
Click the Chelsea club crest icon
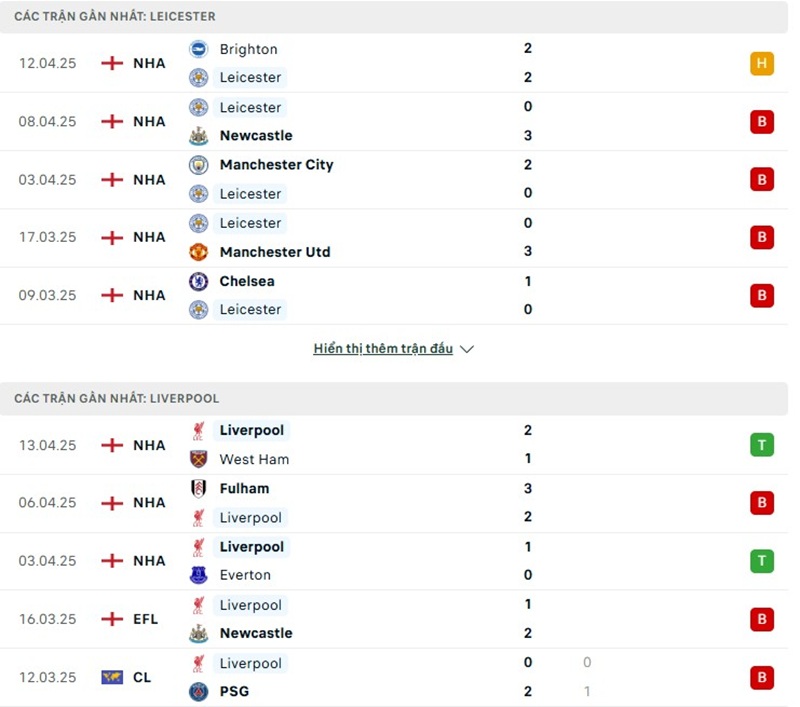pyautogui.click(x=199, y=281)
